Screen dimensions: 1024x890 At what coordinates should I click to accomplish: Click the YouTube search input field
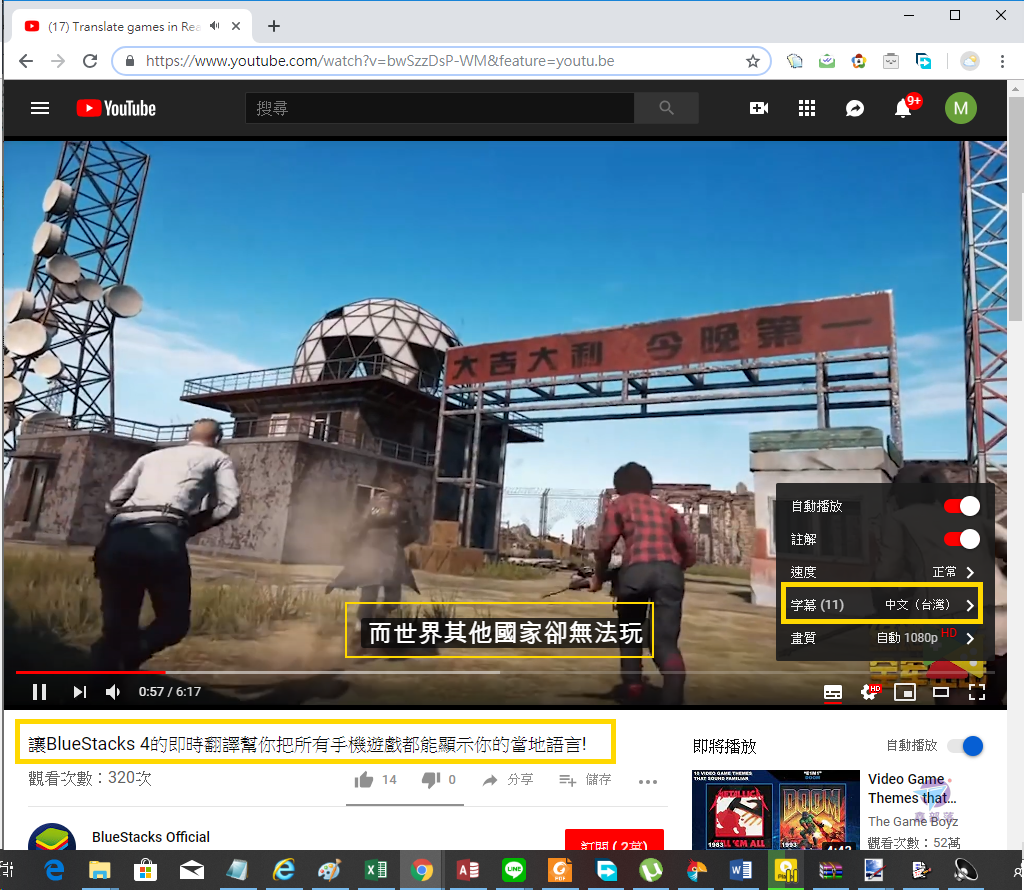pyautogui.click(x=440, y=108)
